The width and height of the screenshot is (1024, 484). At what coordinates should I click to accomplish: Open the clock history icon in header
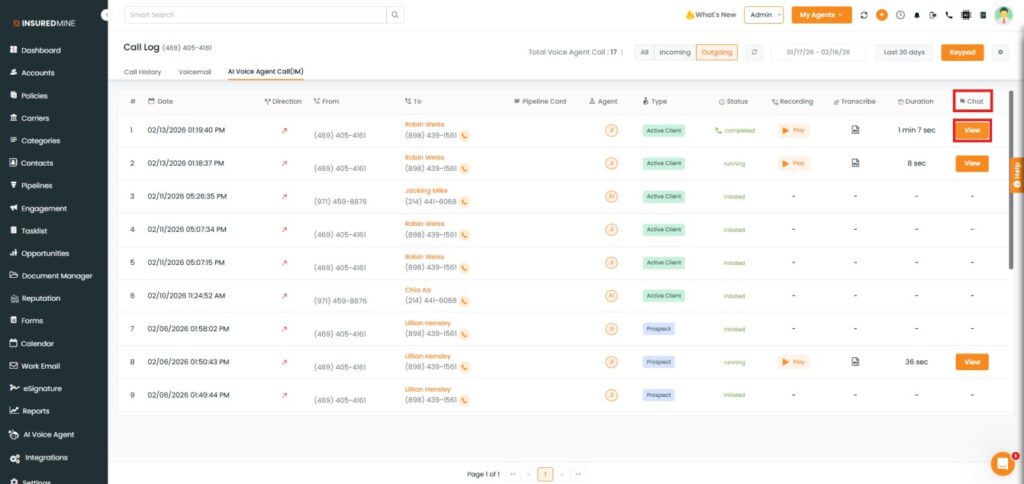pos(900,15)
